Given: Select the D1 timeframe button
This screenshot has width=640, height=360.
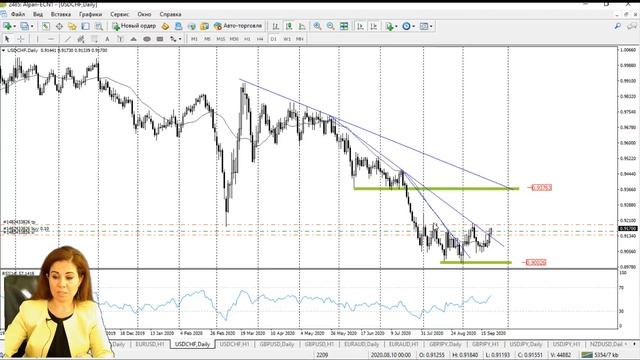Looking at the screenshot, I should point(273,39).
